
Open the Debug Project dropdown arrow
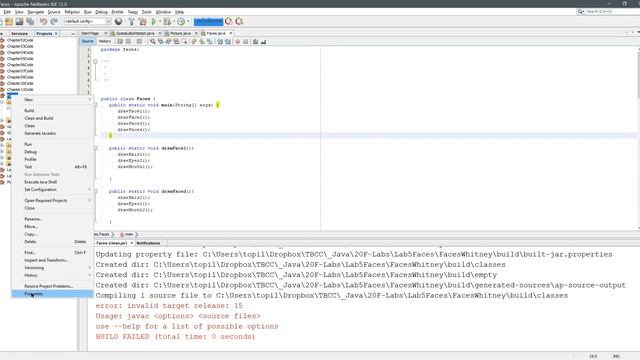click(173, 21)
